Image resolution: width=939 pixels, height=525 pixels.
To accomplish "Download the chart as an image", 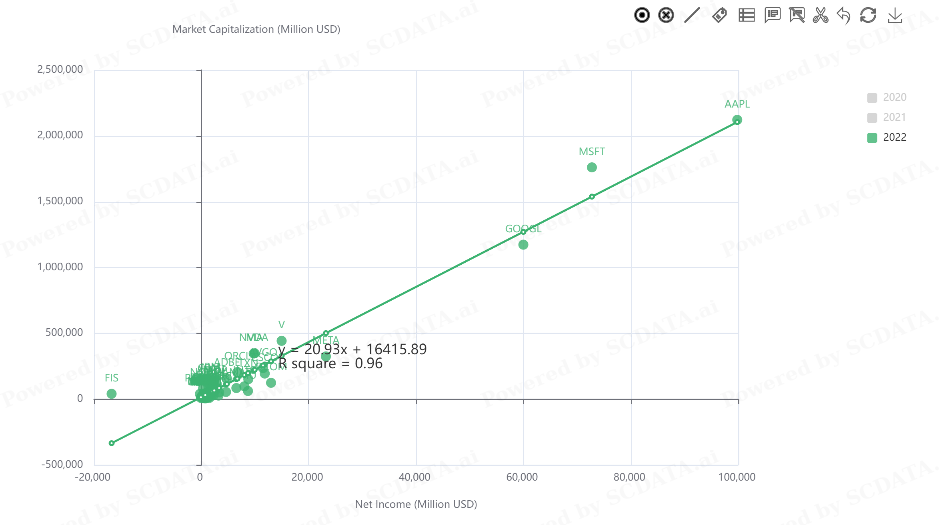I will [895, 15].
